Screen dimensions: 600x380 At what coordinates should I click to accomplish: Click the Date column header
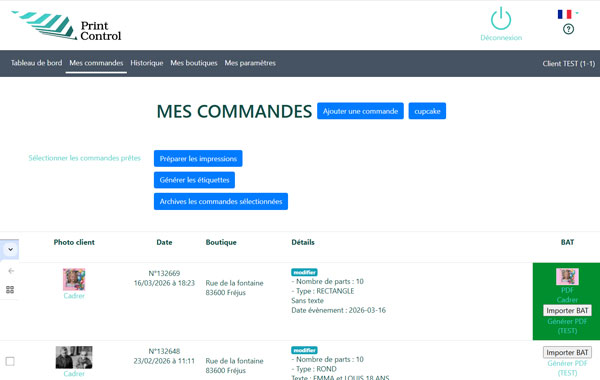coord(164,242)
